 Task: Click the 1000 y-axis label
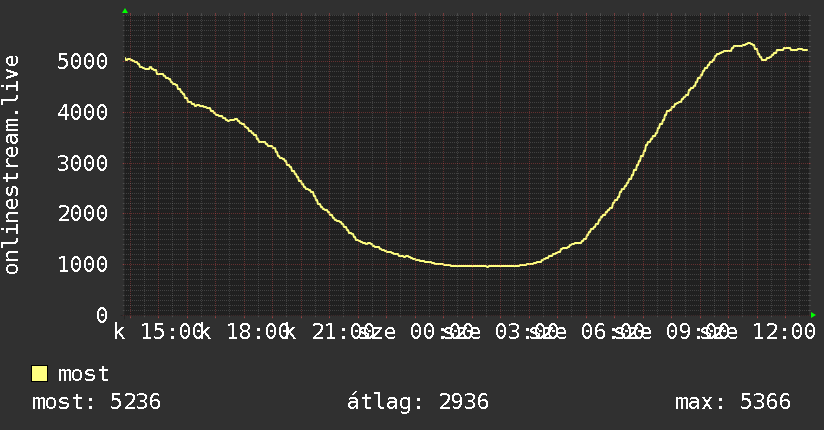83,264
